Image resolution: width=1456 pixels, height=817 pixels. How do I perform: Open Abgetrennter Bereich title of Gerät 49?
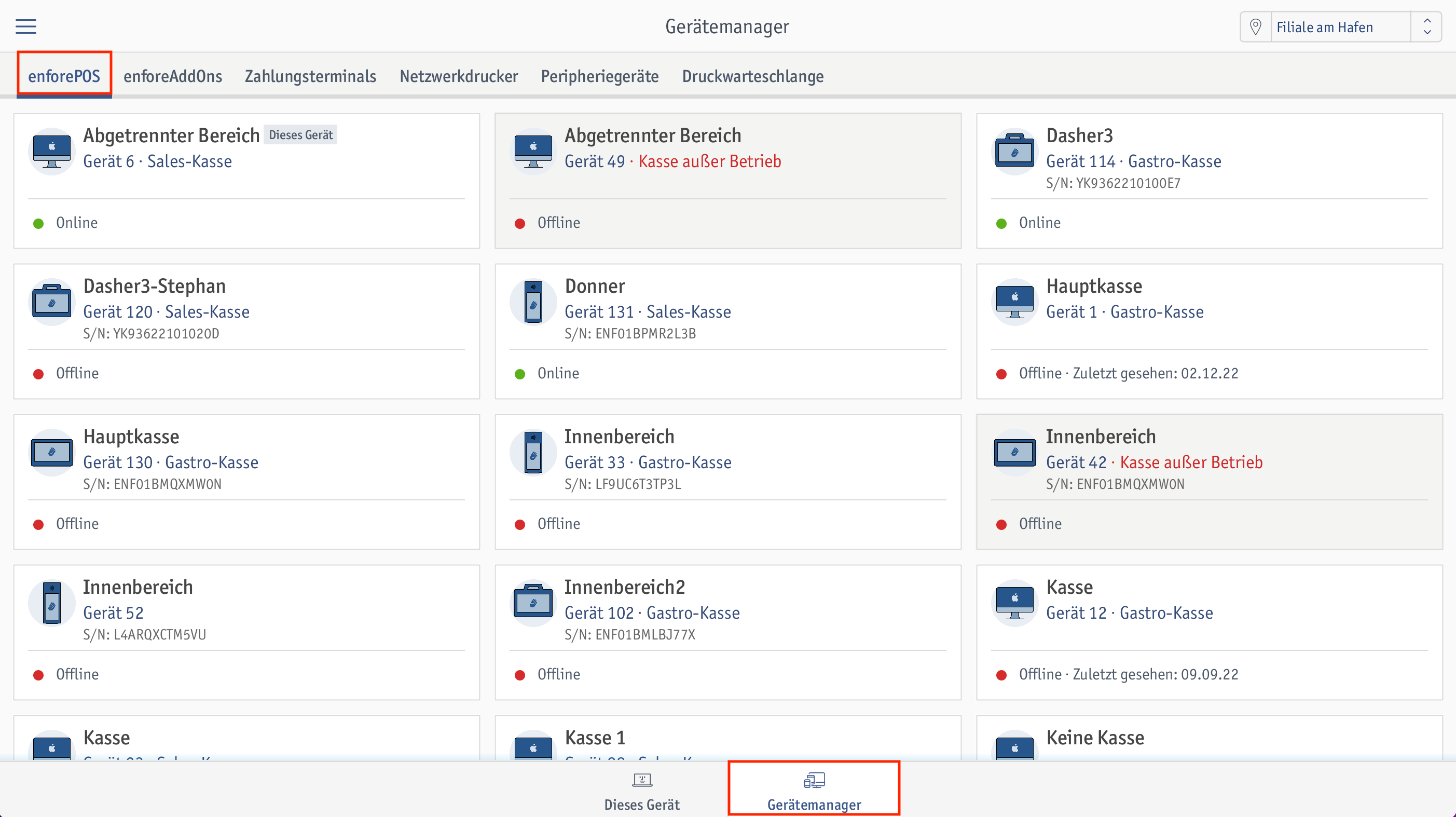(653, 135)
